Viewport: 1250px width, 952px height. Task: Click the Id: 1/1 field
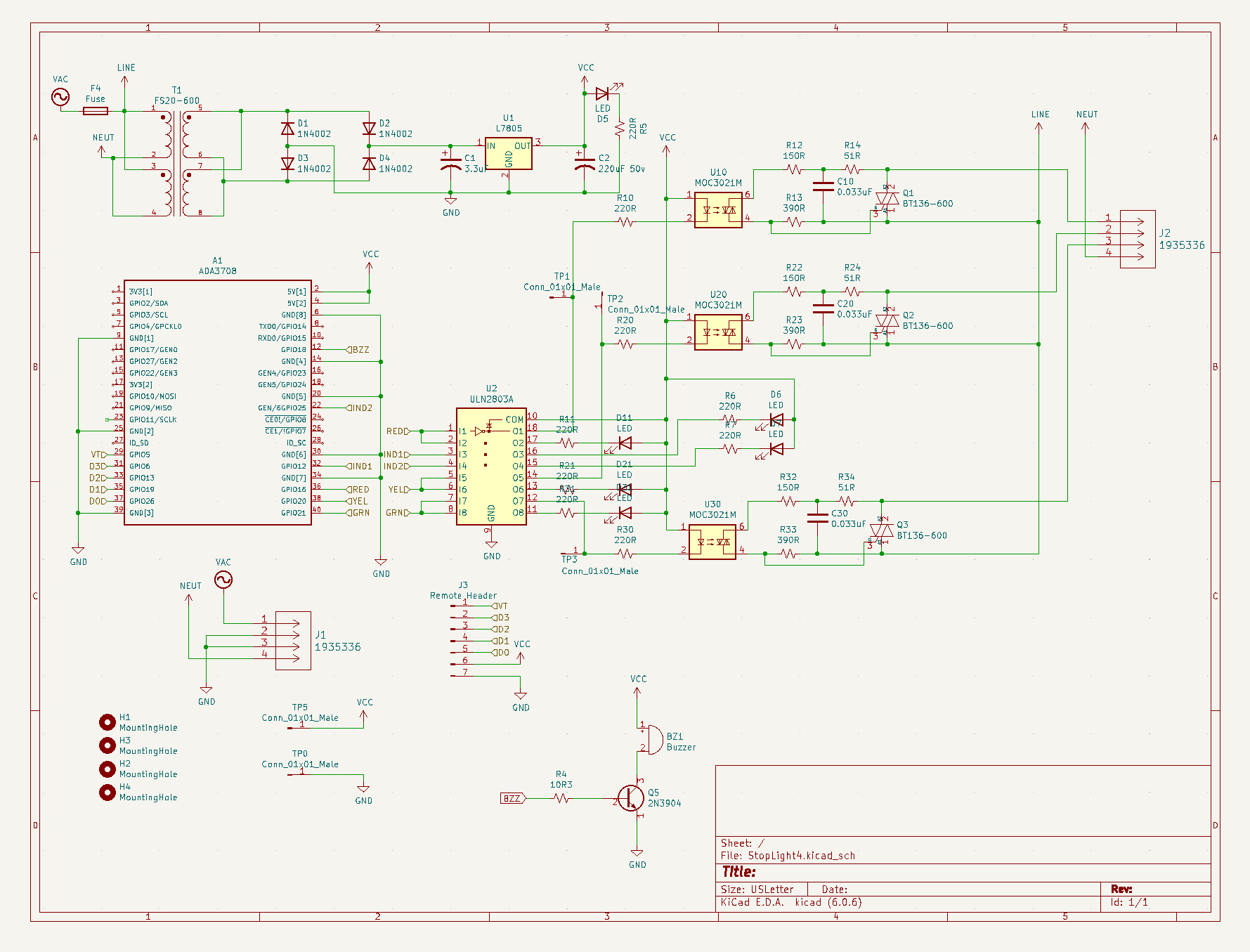click(x=1129, y=902)
